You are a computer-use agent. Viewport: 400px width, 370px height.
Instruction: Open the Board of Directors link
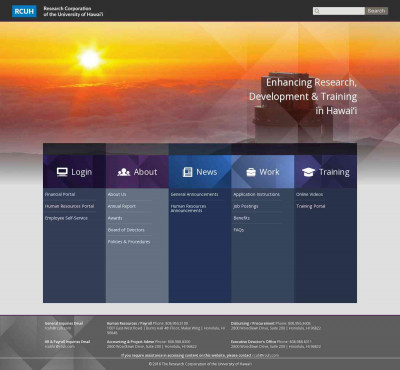pos(126,230)
